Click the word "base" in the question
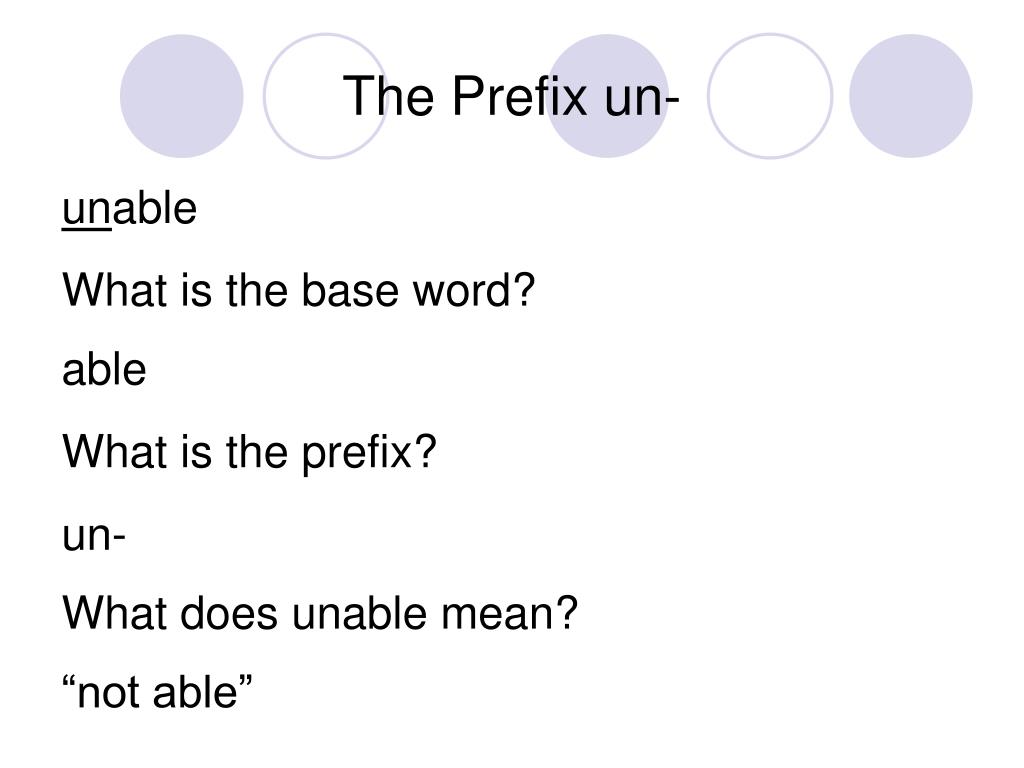 click(x=349, y=290)
